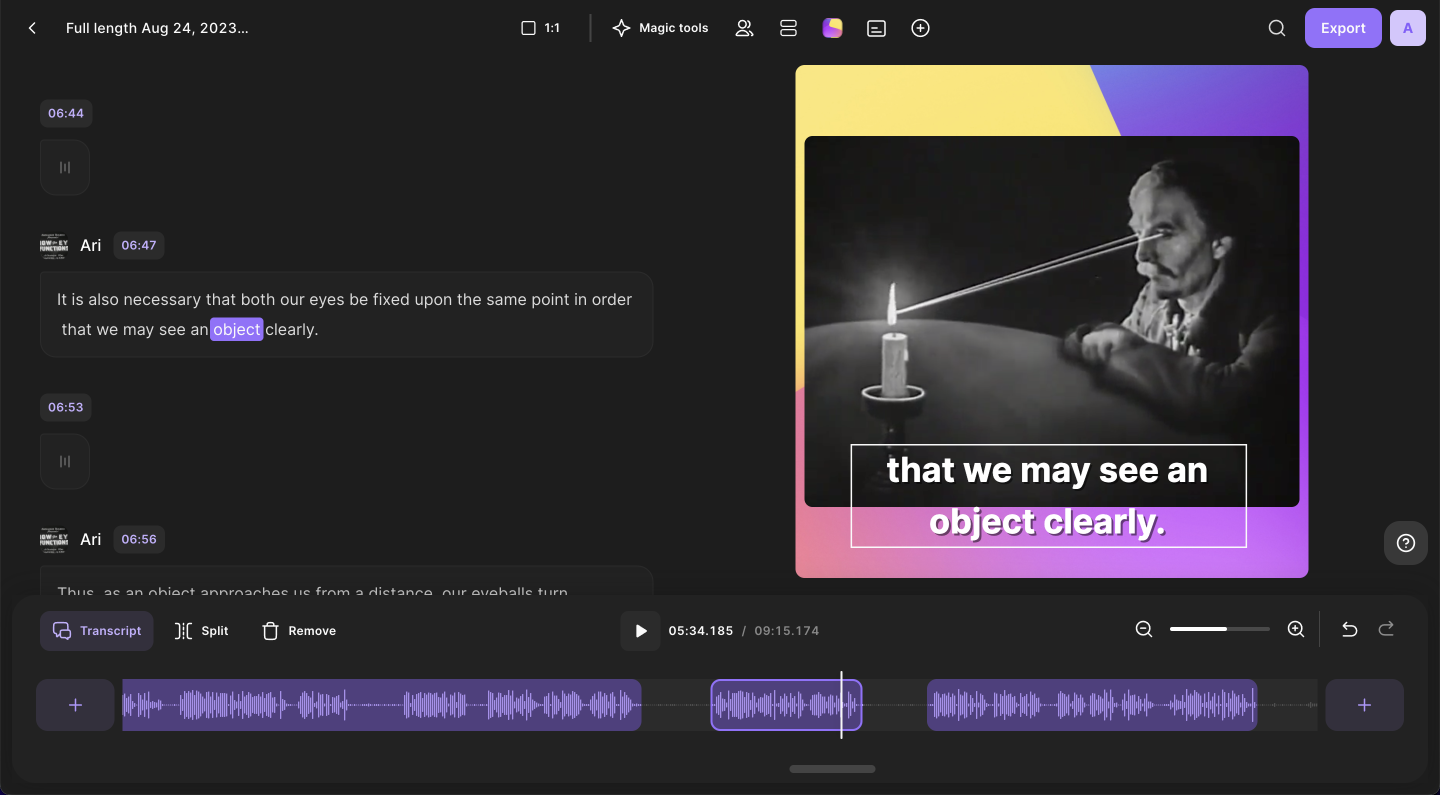Select the 06:44 timestamp chip
The image size is (1440, 795).
click(x=66, y=113)
